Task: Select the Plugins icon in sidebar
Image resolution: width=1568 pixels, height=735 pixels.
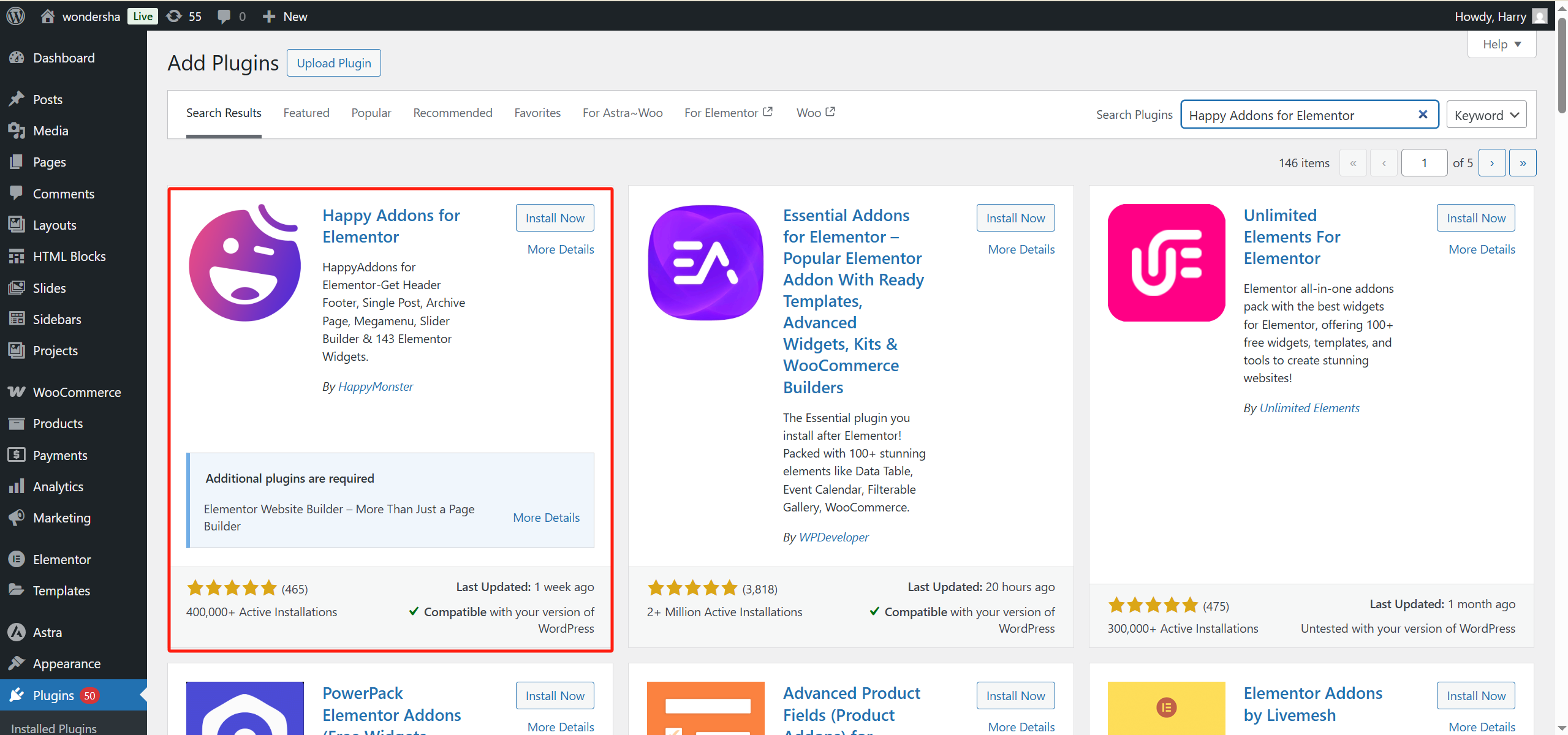Action: (17, 695)
